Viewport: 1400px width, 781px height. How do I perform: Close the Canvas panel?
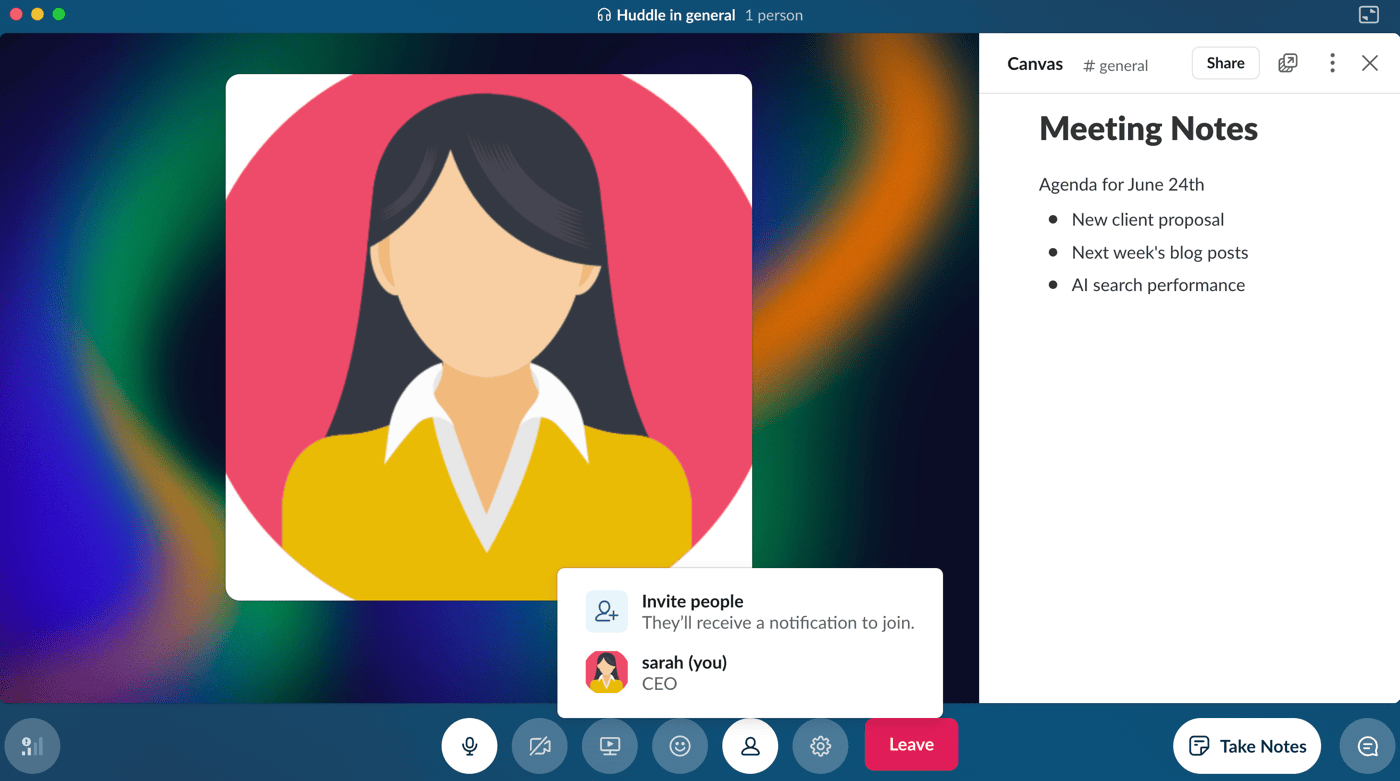[1370, 63]
